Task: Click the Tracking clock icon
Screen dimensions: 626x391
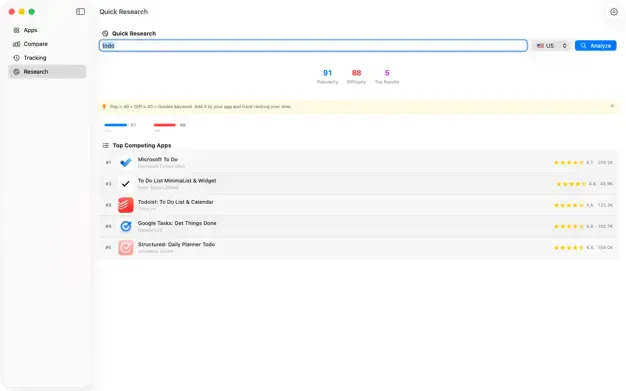Action: click(x=16, y=58)
